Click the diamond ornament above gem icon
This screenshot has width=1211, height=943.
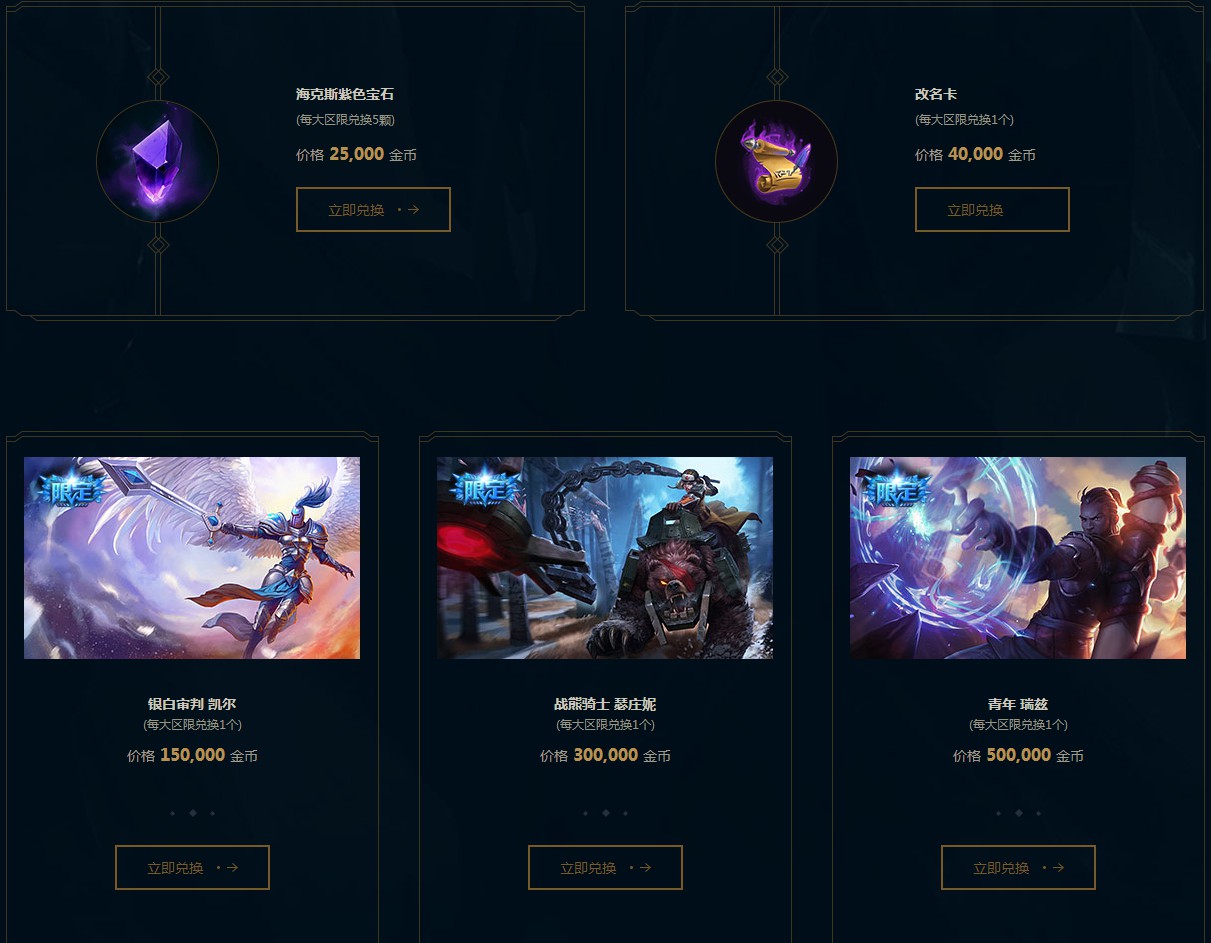[x=157, y=77]
